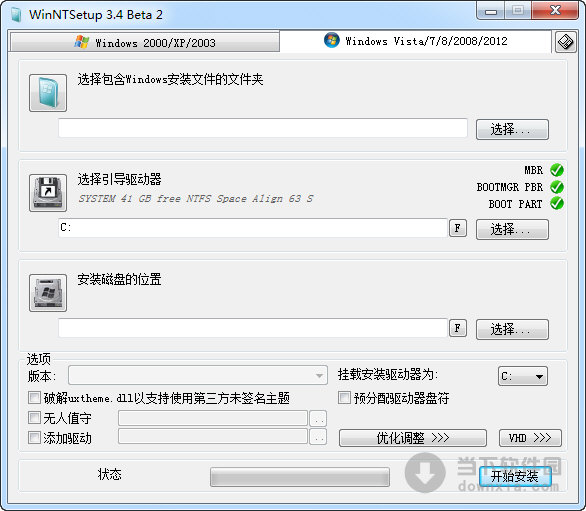Click the boot drive floppy icon
Screen dimensions: 586x511
coord(48,193)
